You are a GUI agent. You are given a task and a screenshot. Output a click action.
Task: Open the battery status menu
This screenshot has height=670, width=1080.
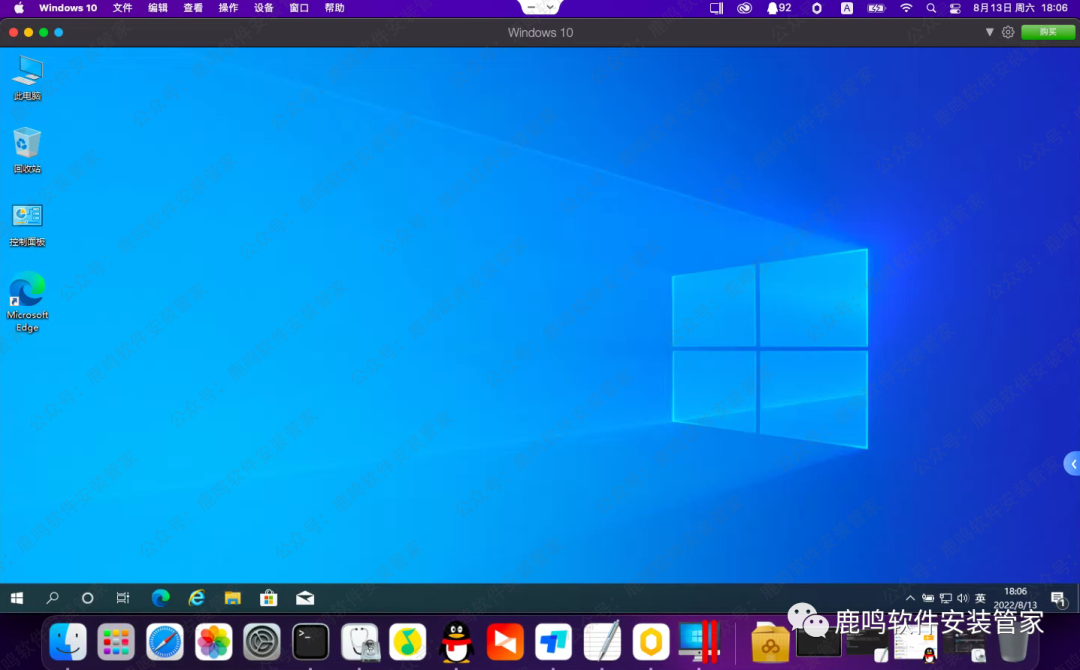876,8
